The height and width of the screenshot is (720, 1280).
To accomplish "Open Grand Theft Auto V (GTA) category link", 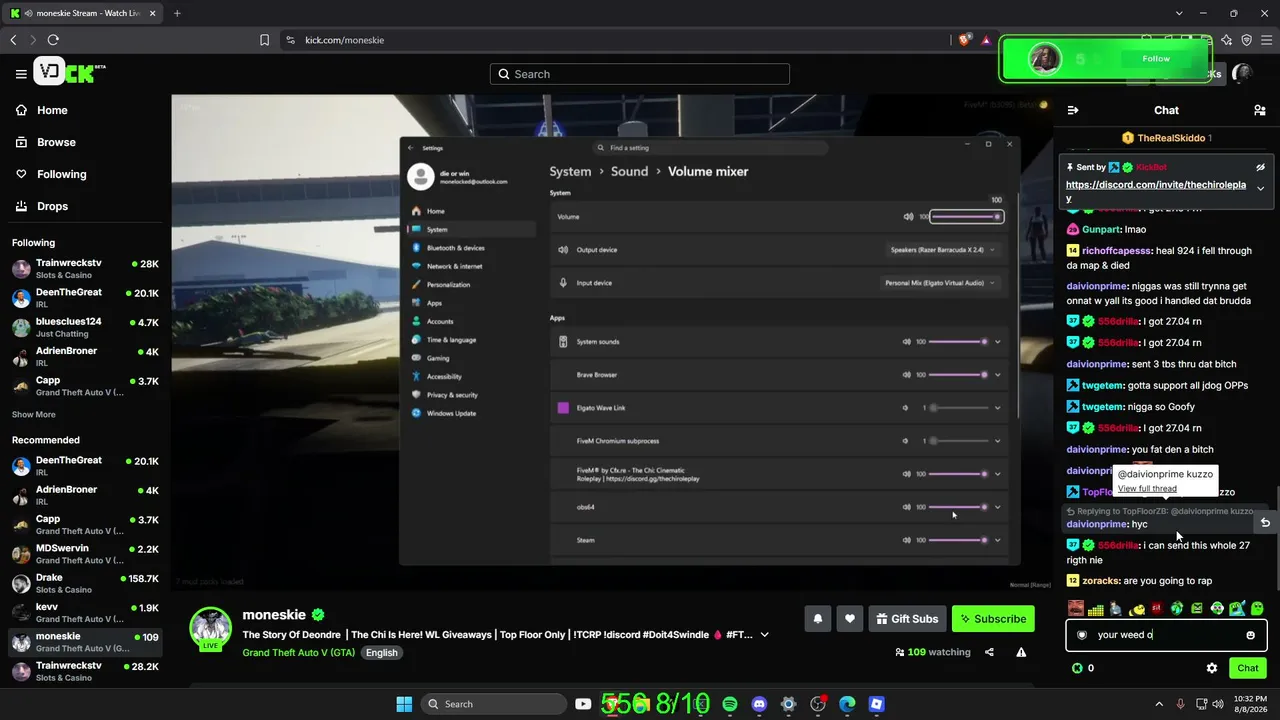I will coord(300,652).
